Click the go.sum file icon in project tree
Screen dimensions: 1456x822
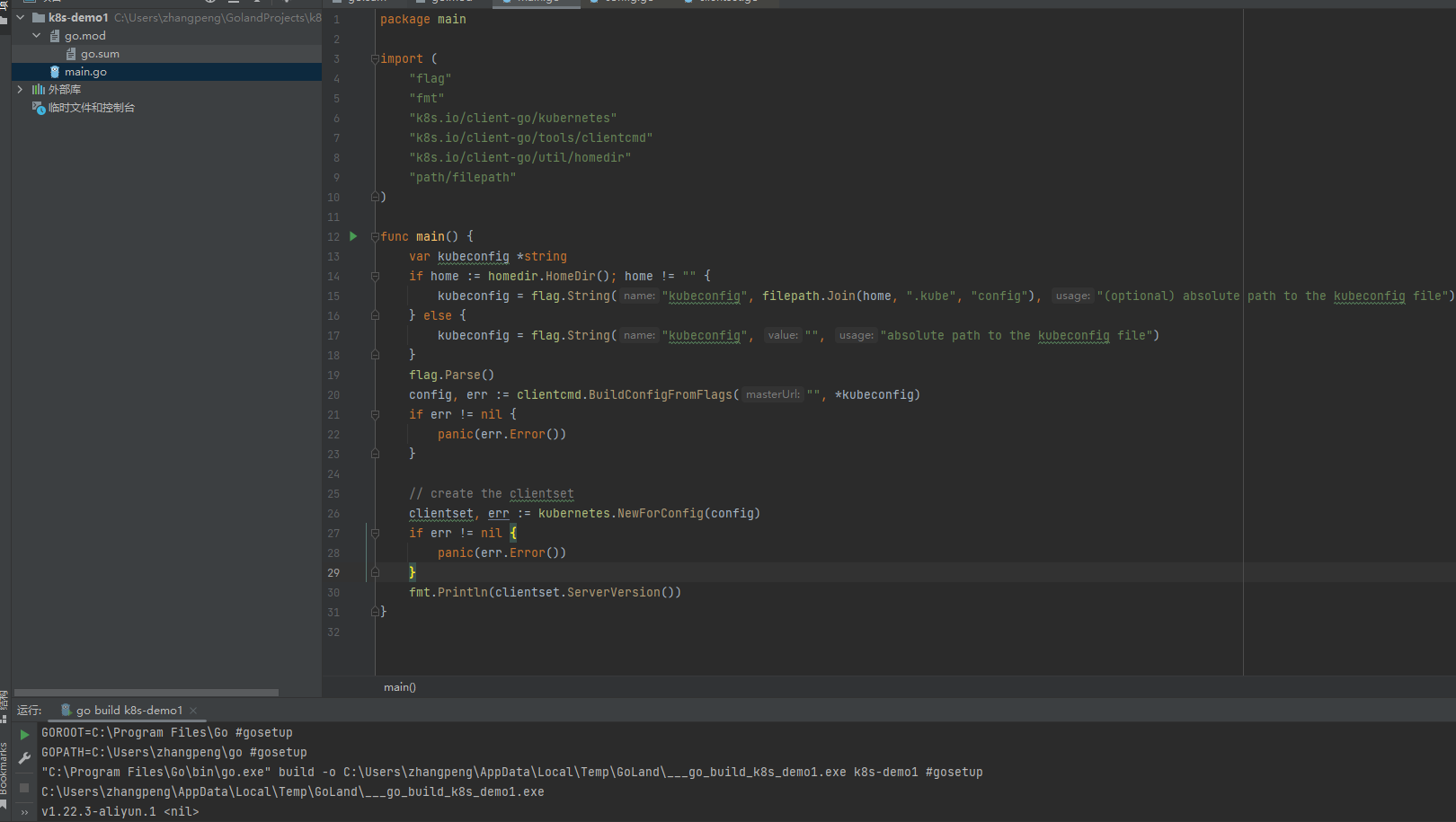click(71, 54)
